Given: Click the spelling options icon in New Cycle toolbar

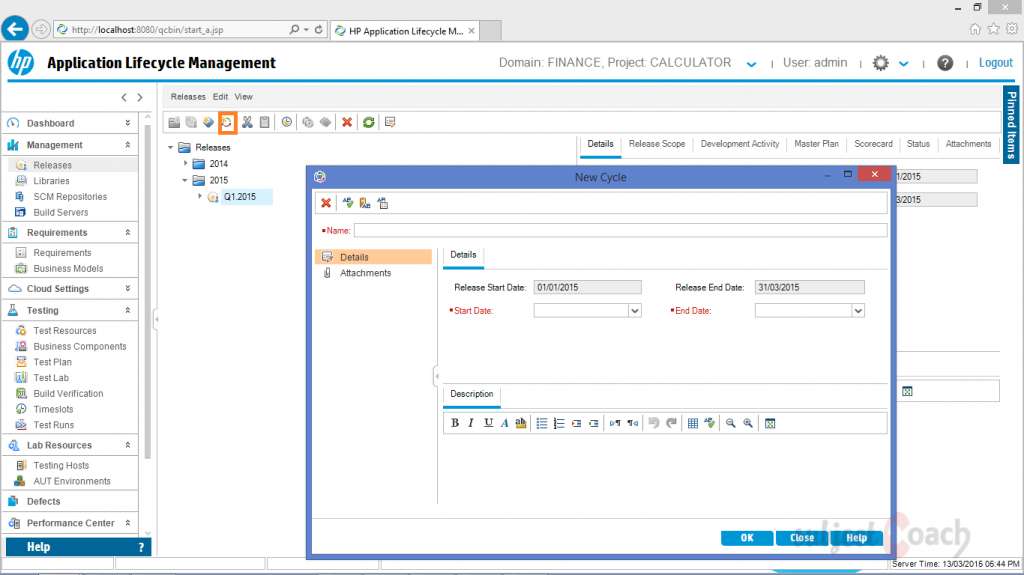Looking at the screenshot, I should (x=383, y=203).
